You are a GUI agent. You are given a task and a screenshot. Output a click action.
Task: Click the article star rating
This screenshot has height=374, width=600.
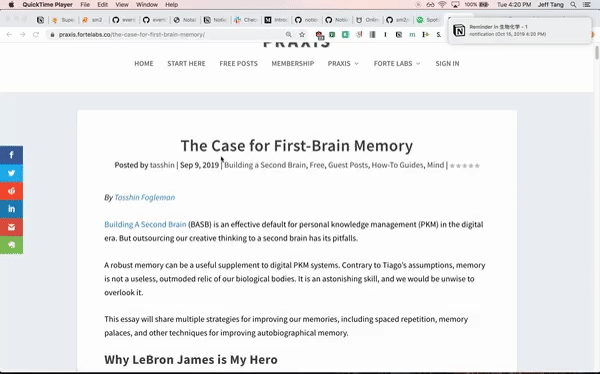click(x=465, y=165)
